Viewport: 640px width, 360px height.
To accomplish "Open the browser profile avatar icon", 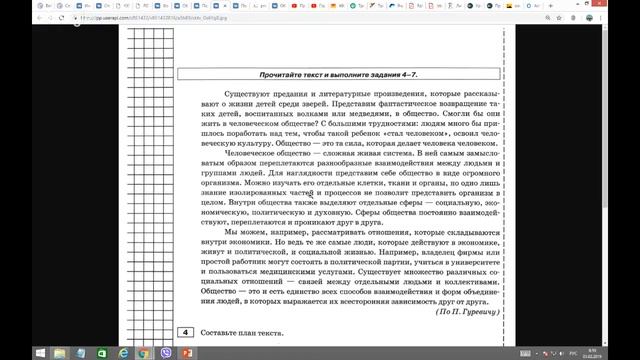I will click(589, 18).
